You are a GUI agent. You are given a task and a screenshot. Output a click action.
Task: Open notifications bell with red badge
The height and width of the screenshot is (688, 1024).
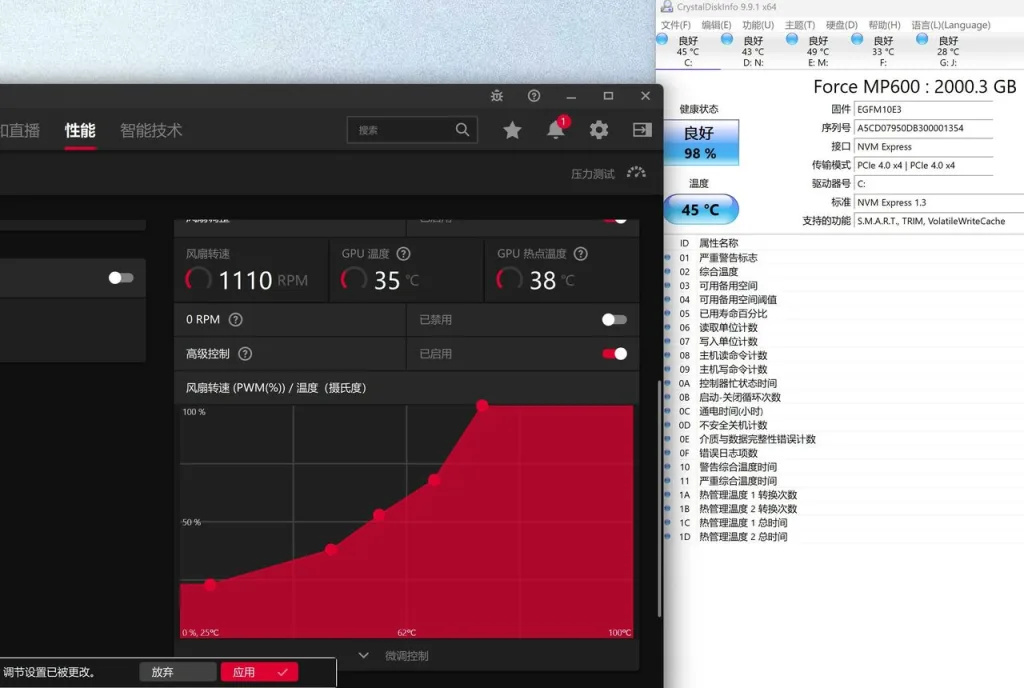pos(556,129)
